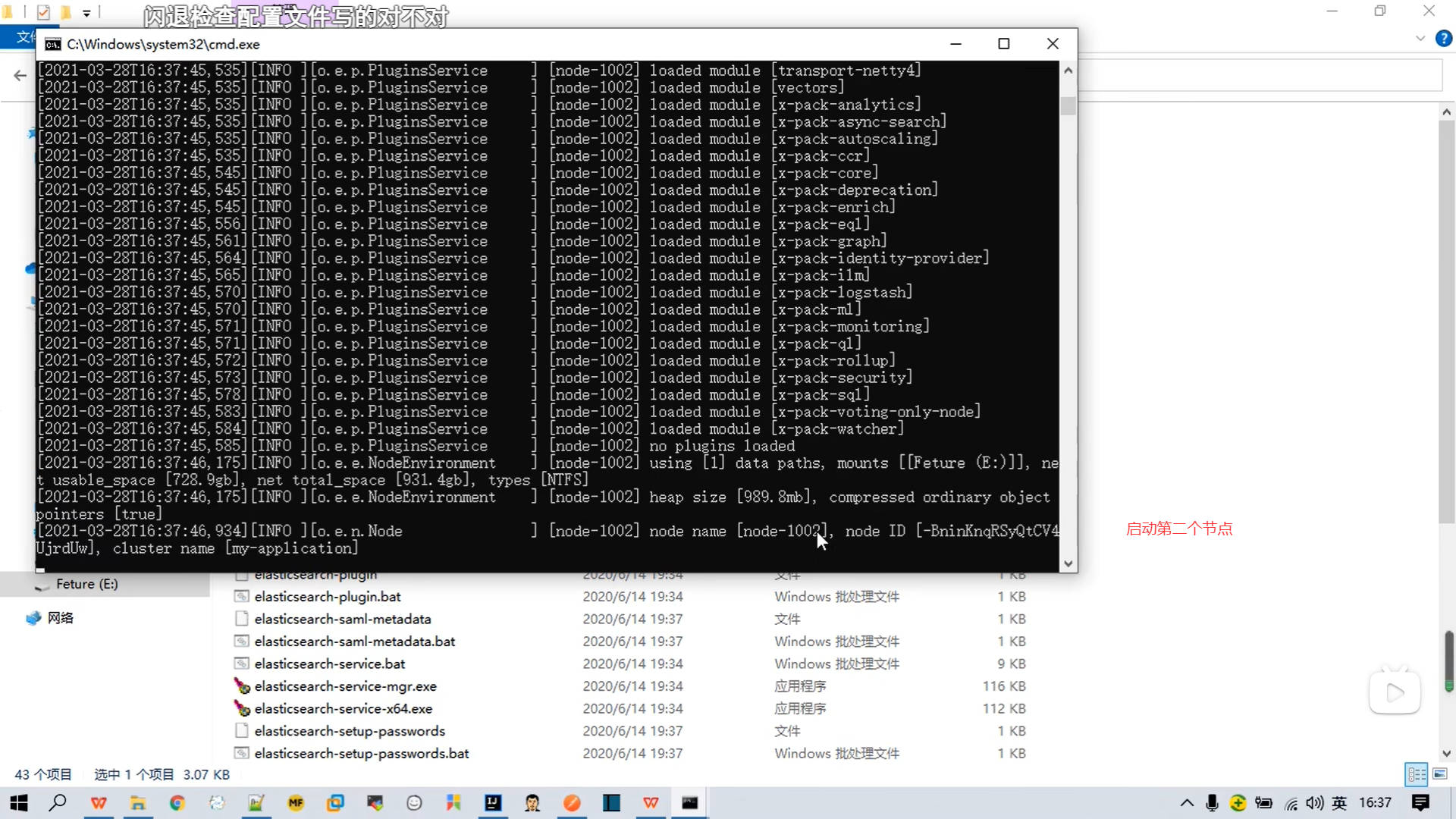Screen dimensions: 1456x819
Task: Click the video play overlay button
Action: [x=1395, y=692]
